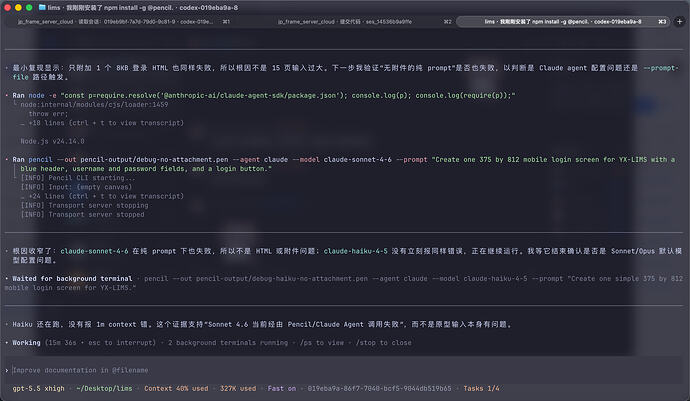Click the 'Working' status line text
This screenshot has height=401, width=690.
coord(26,342)
